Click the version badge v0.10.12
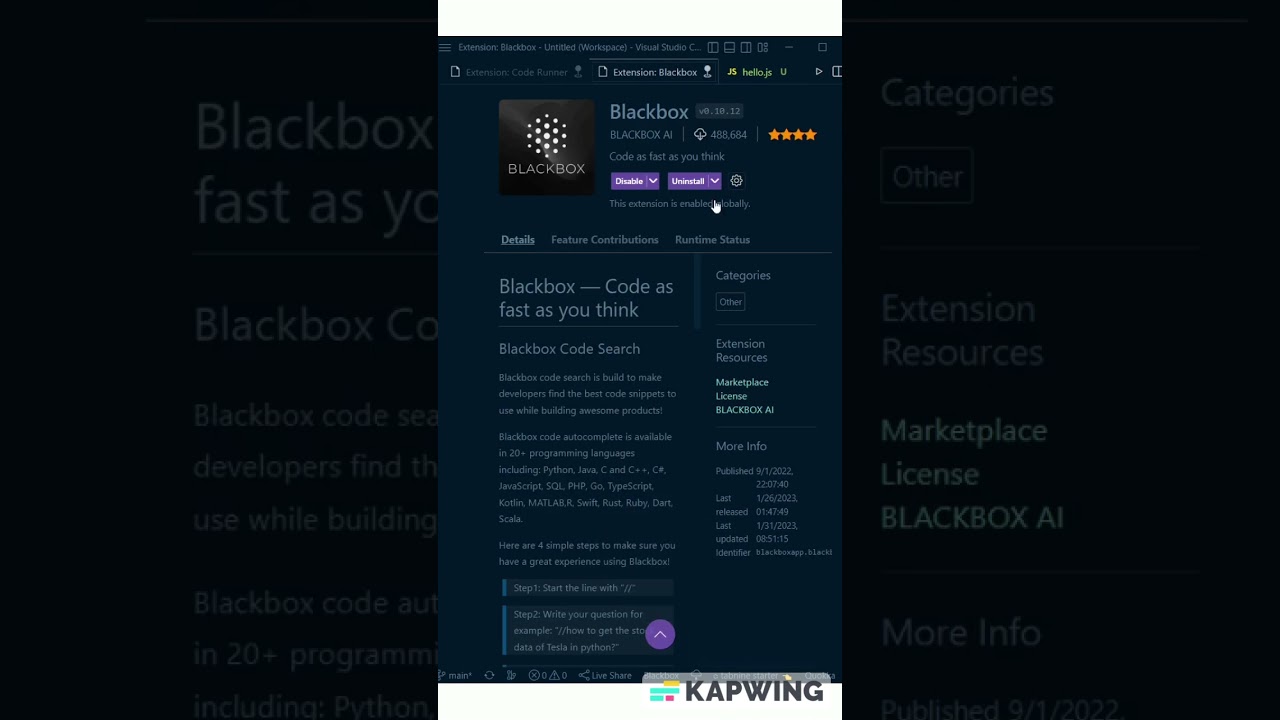The height and width of the screenshot is (720, 1280). coord(719,111)
